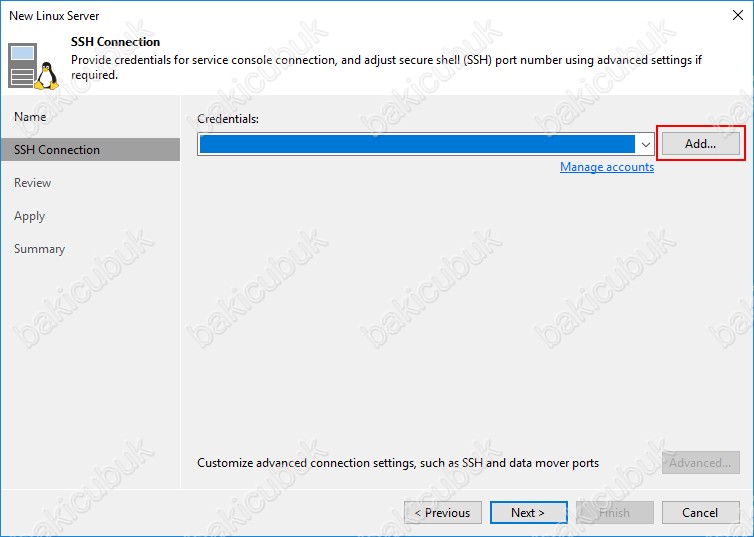Click the SSH Connection header title

point(115,42)
